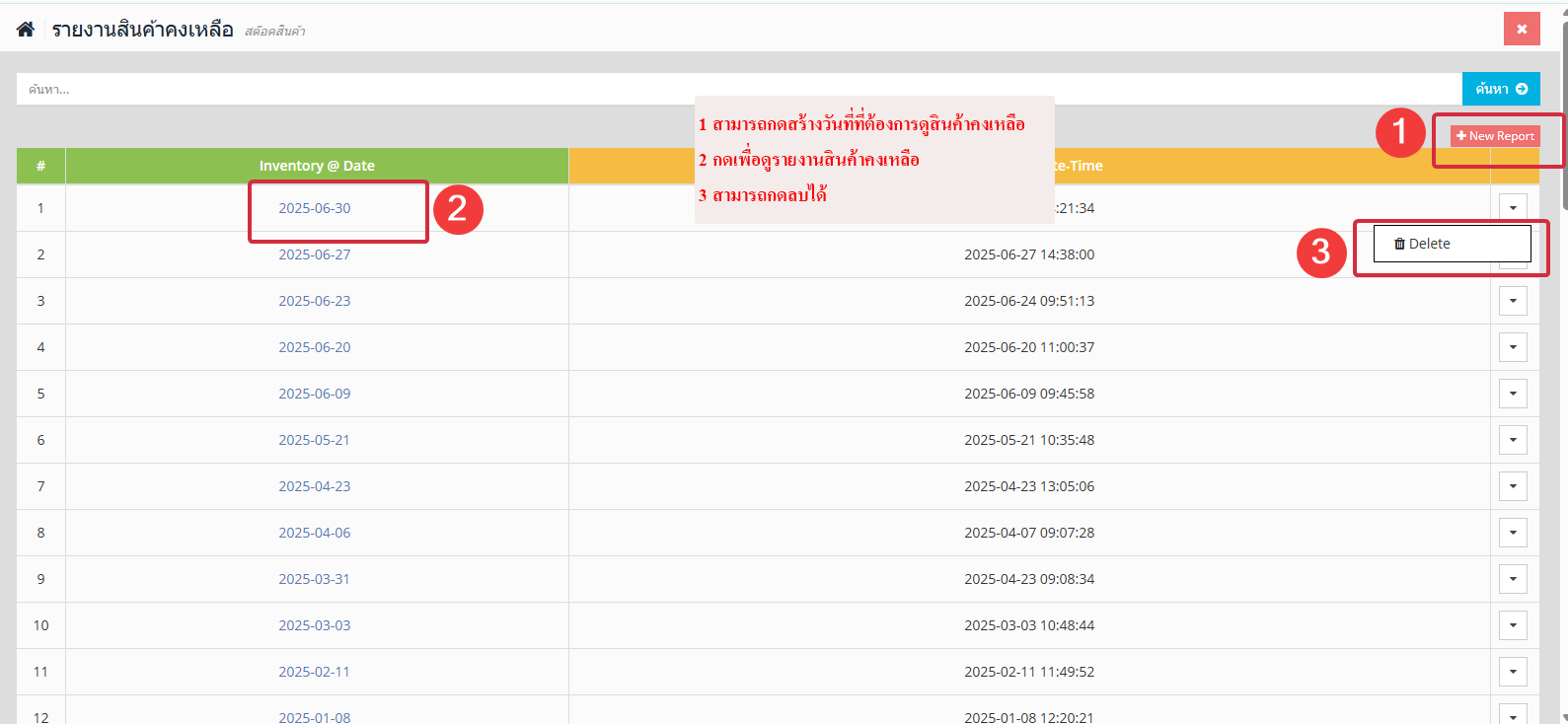The width and height of the screenshot is (1568, 724).
Task: Click the home icon in header
Action: point(26,30)
